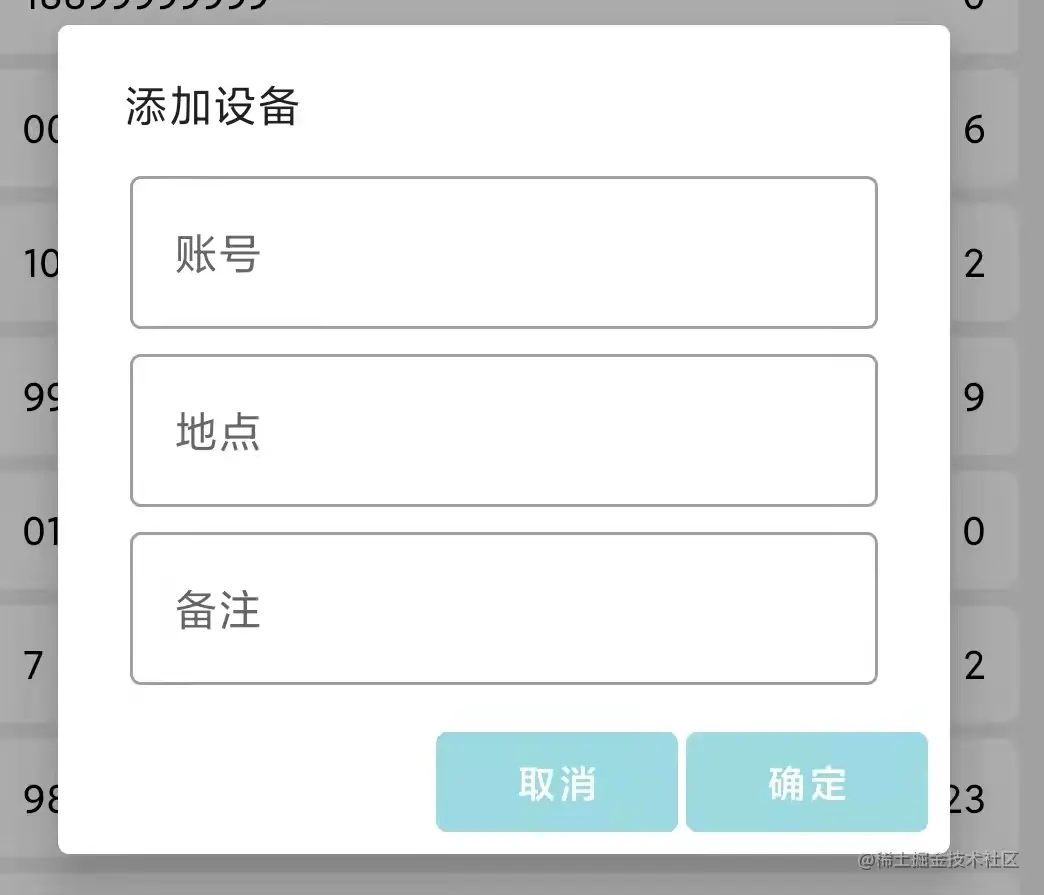Tap the dimmed row starting with 7
Image resolution: width=1044 pixels, height=895 pixels.
(x=34, y=665)
